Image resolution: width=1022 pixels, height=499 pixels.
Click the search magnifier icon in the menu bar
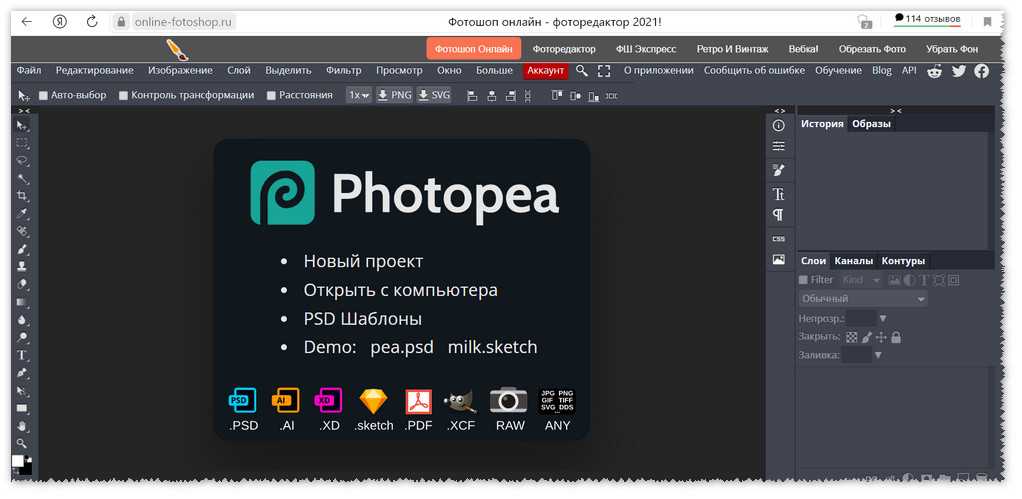click(x=582, y=71)
